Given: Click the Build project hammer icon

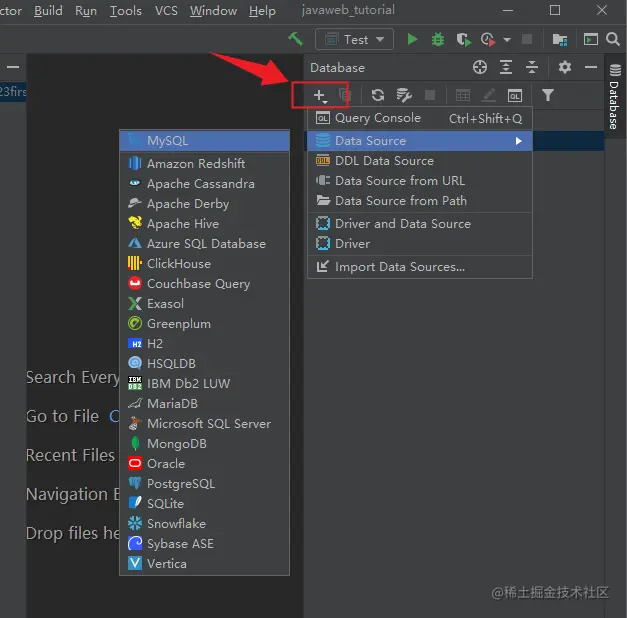Looking at the screenshot, I should [296, 39].
